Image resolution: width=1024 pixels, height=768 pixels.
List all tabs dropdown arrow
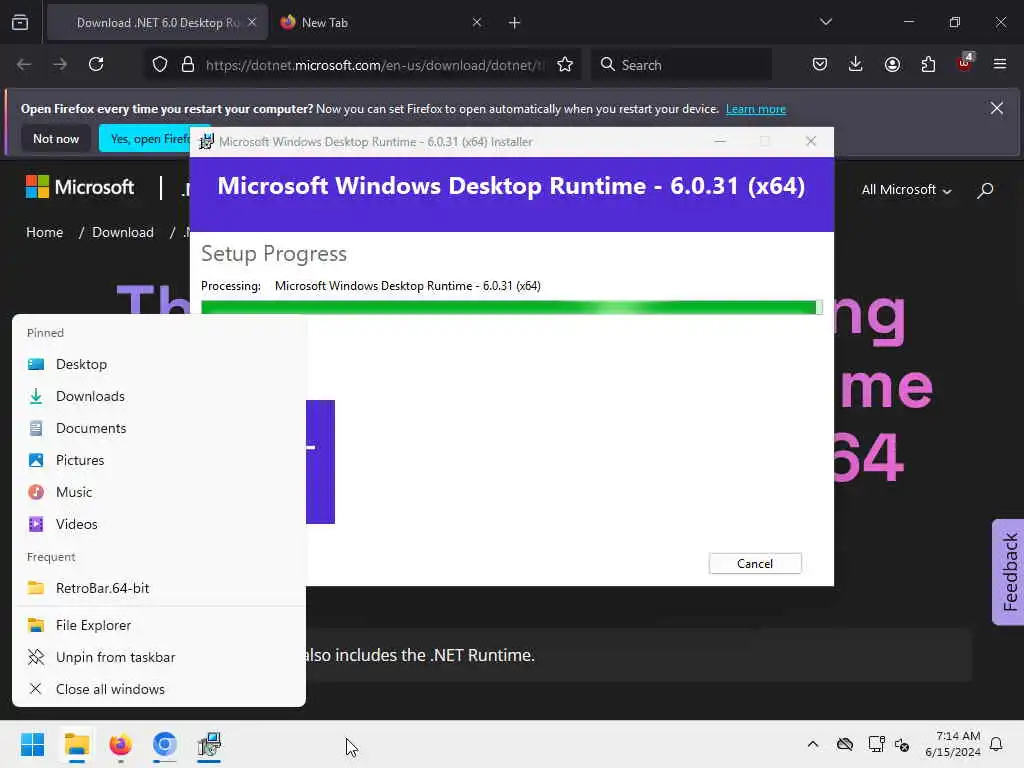[x=825, y=23]
